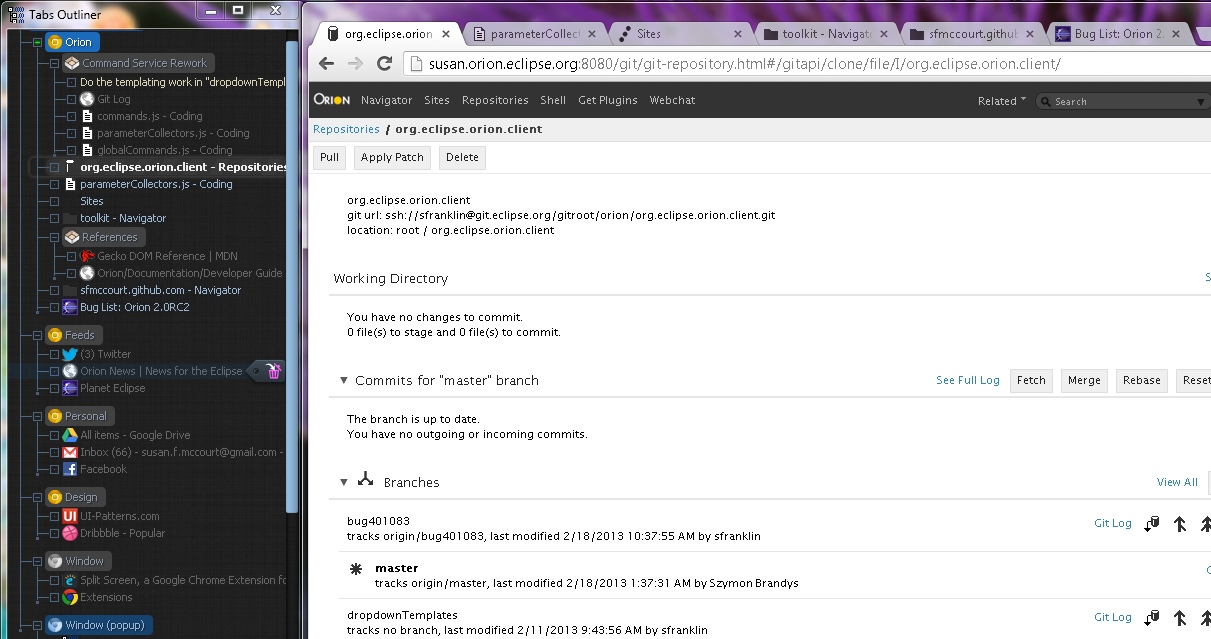Open Repositories in the Orion menu bar
1211x639 pixels.
(495, 100)
